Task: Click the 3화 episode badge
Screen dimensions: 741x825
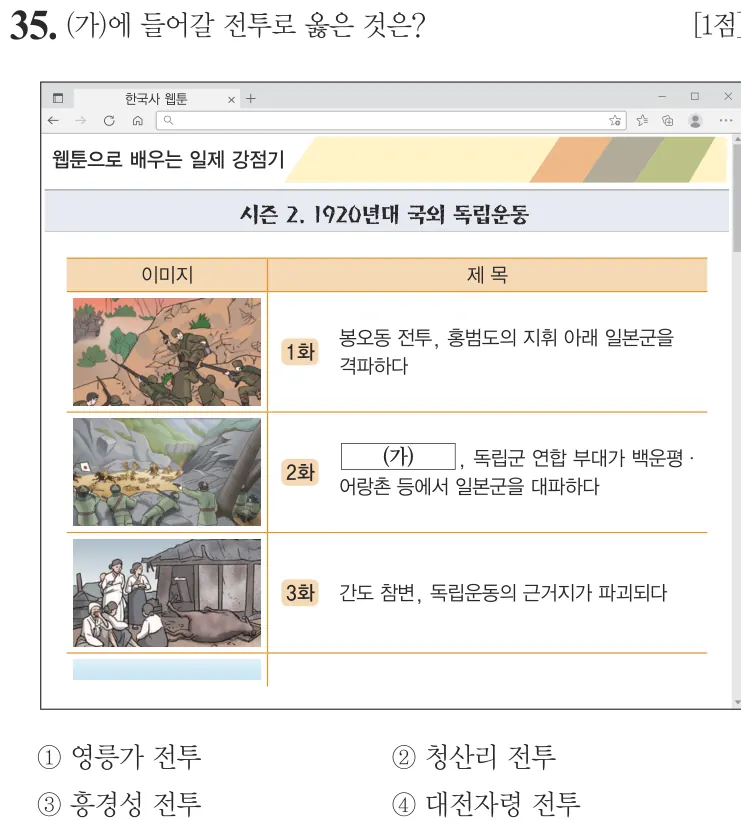Action: click(300, 592)
